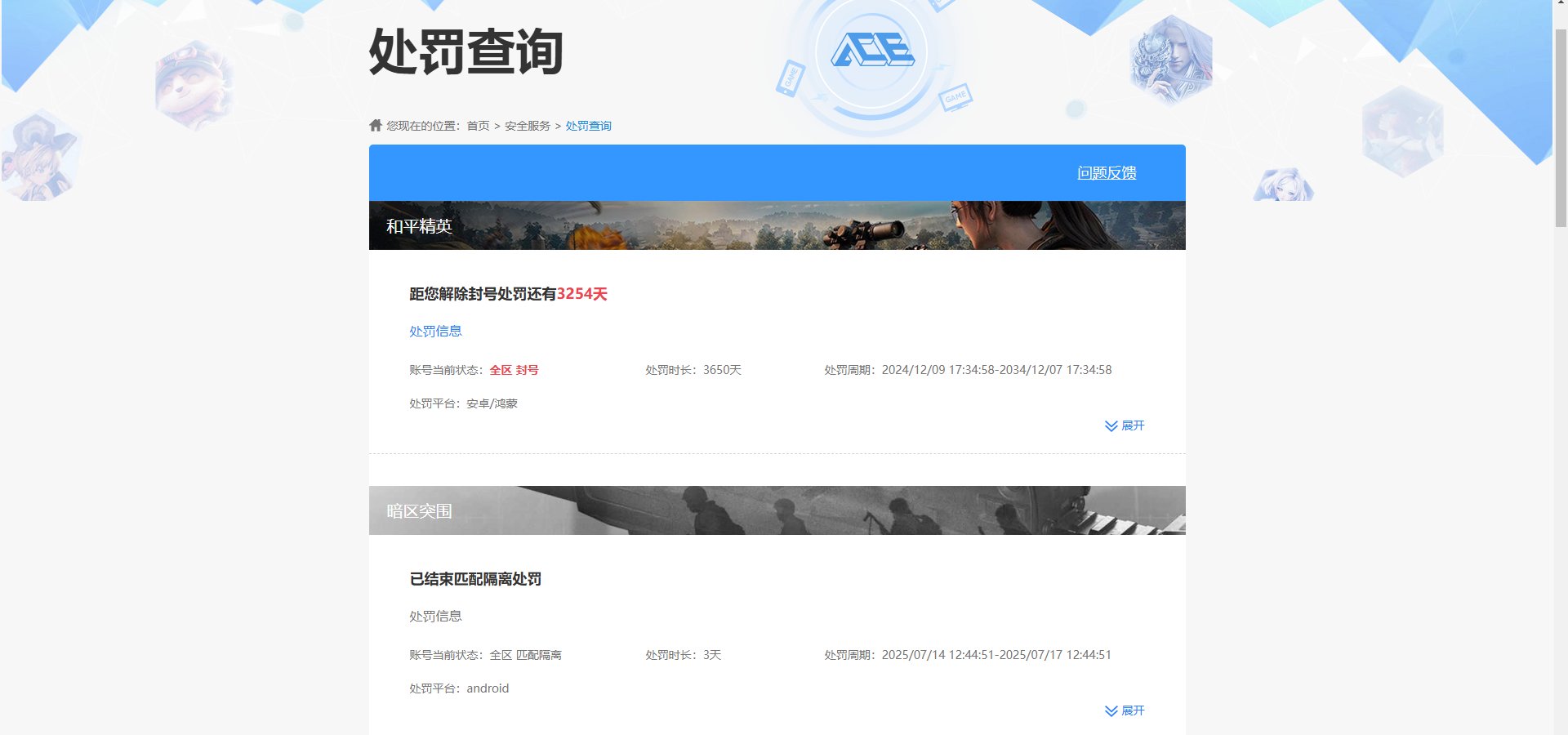Collapse the 处罚信息 section of 和平精英
The image size is (1568, 735).
pos(434,331)
